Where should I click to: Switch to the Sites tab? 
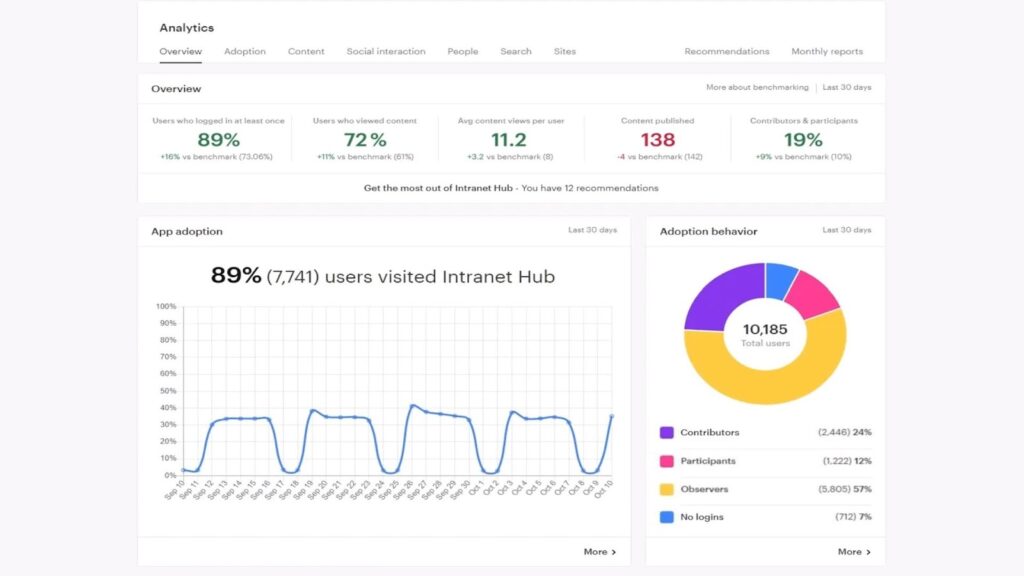click(x=564, y=51)
